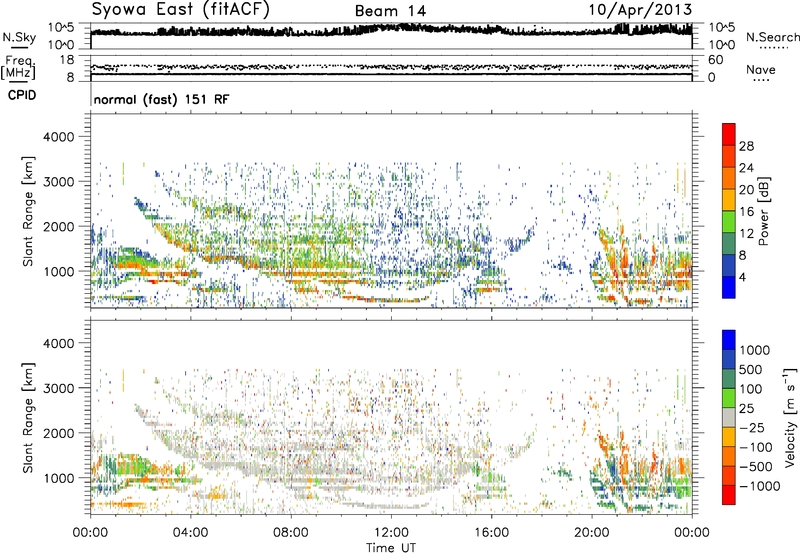The height and width of the screenshot is (554, 800).
Task: Click the '12' power colorbar label
Action: point(746,234)
